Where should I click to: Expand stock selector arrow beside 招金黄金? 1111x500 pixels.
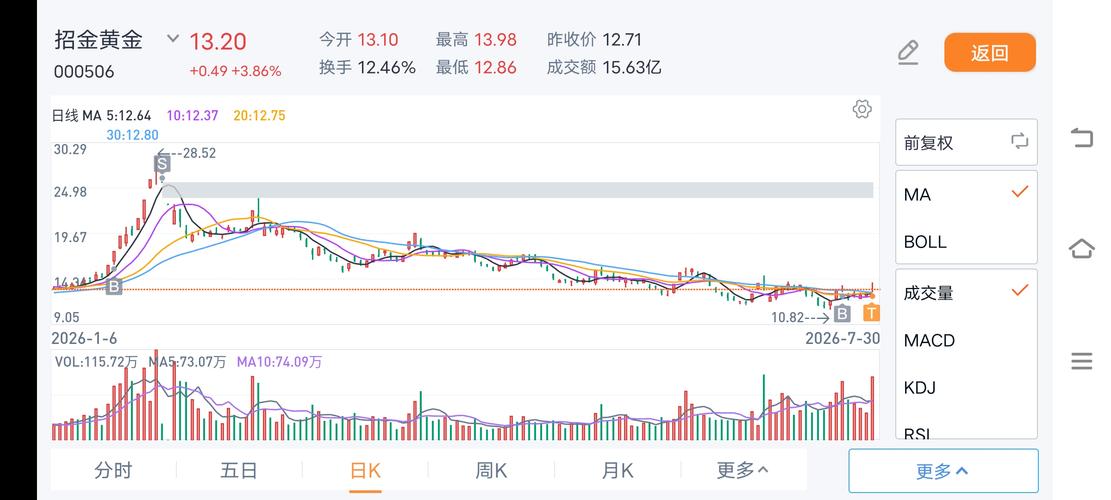coord(173,38)
